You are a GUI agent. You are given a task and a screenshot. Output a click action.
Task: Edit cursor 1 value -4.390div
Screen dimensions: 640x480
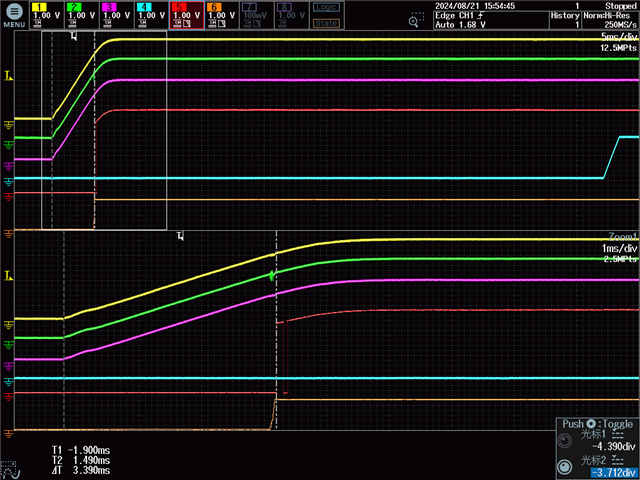(x=613, y=446)
